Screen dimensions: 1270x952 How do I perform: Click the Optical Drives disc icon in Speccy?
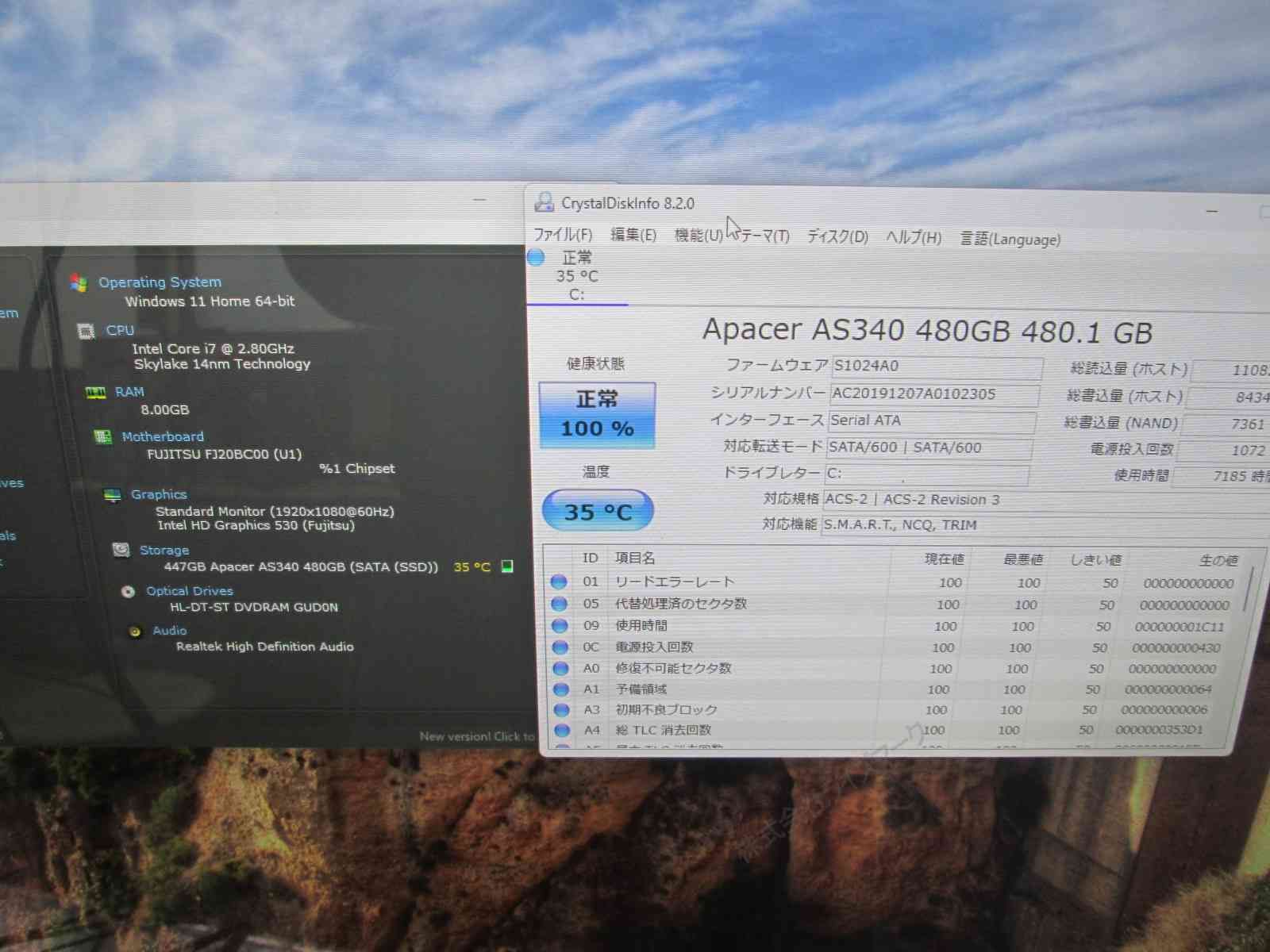[x=128, y=591]
